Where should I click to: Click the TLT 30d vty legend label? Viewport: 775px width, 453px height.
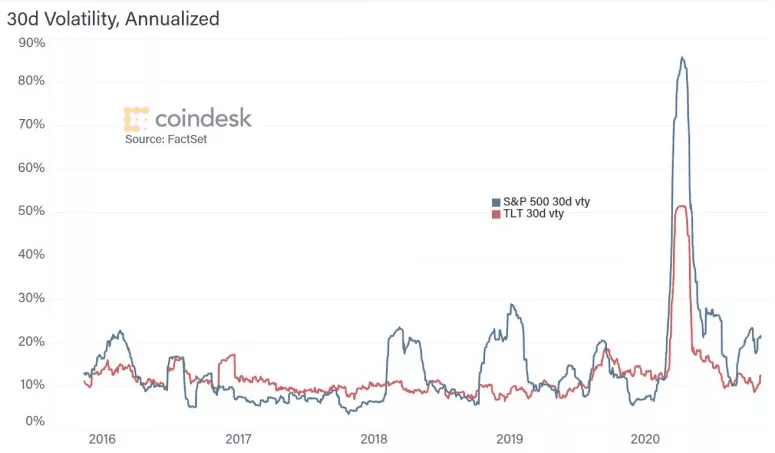pos(533,214)
